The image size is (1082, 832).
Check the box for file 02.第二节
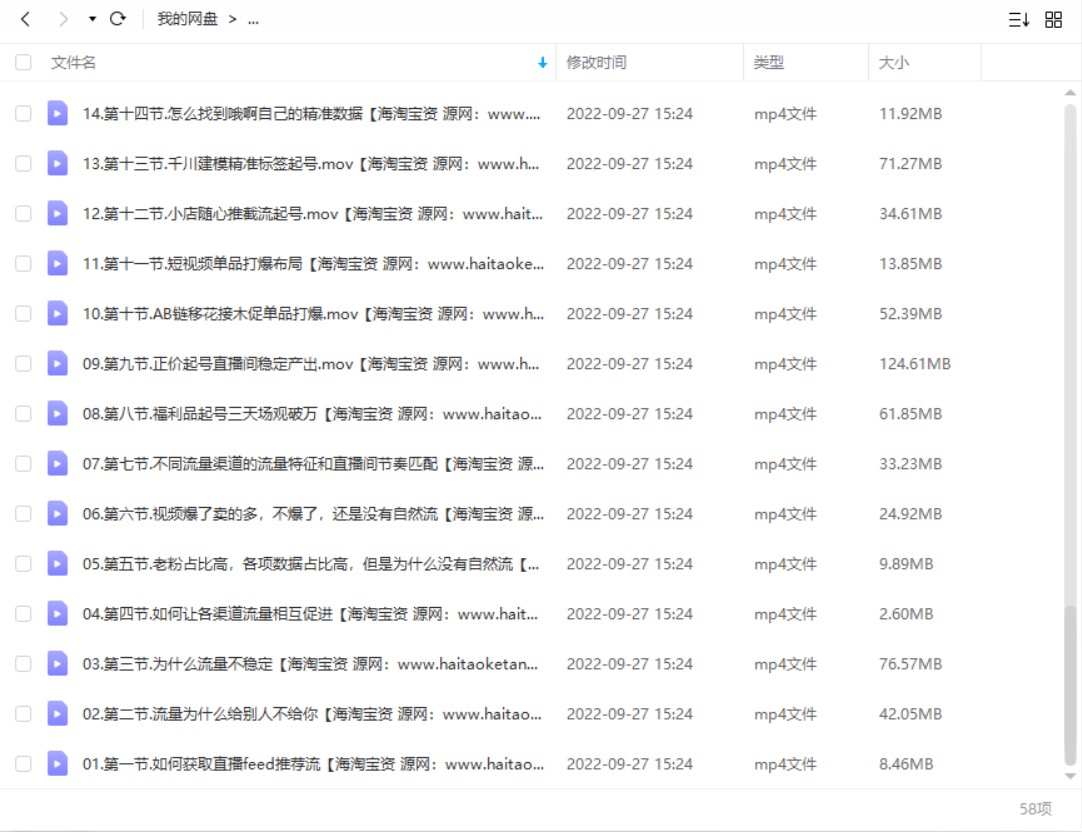23,713
